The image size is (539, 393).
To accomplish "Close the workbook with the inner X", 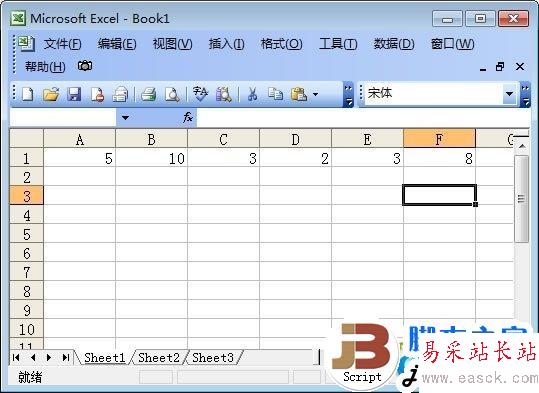I will click(x=520, y=66).
